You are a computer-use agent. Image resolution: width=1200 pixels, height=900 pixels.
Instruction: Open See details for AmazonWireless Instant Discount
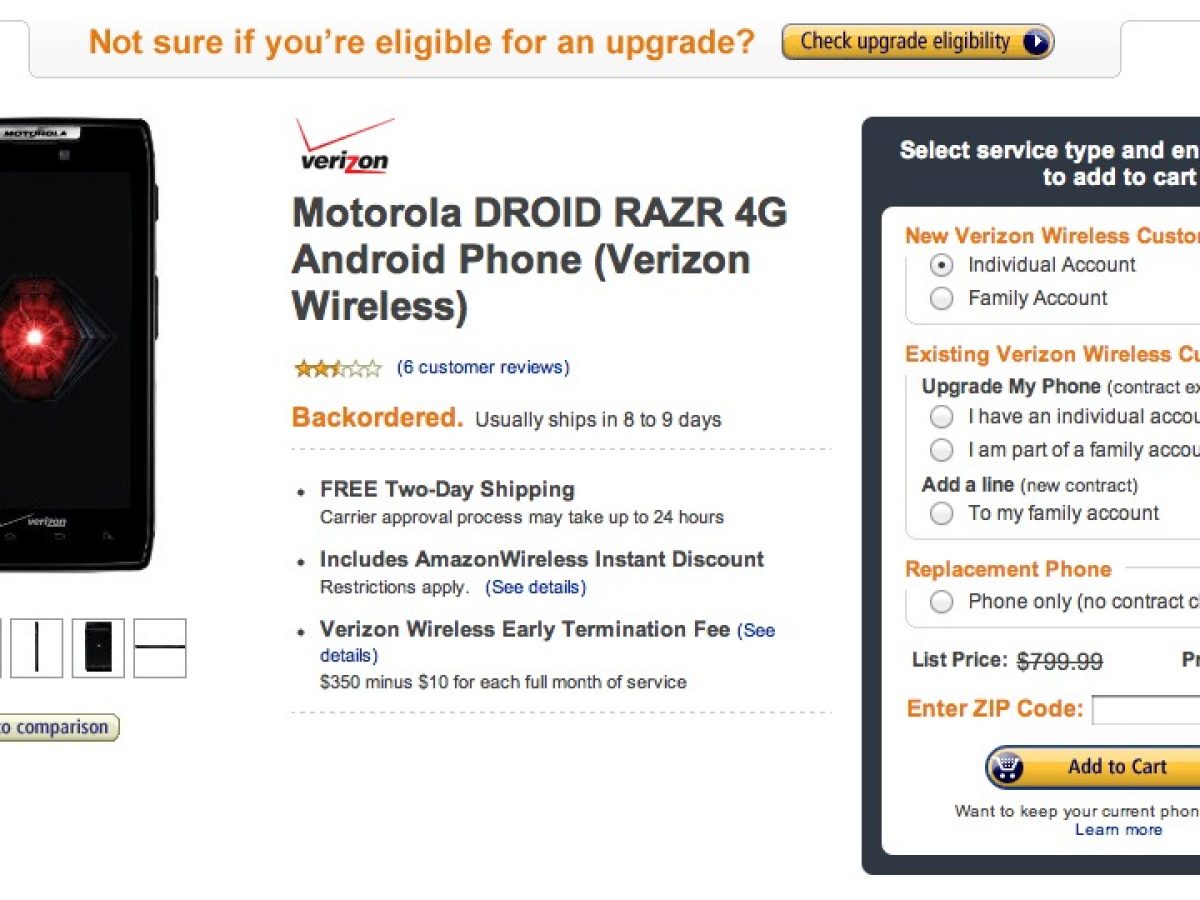click(x=535, y=588)
